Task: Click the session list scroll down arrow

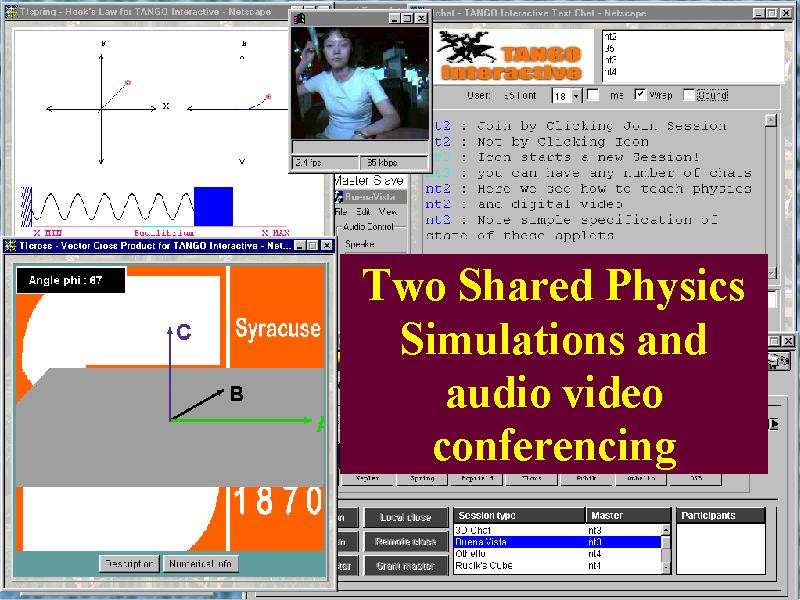Action: (665, 567)
